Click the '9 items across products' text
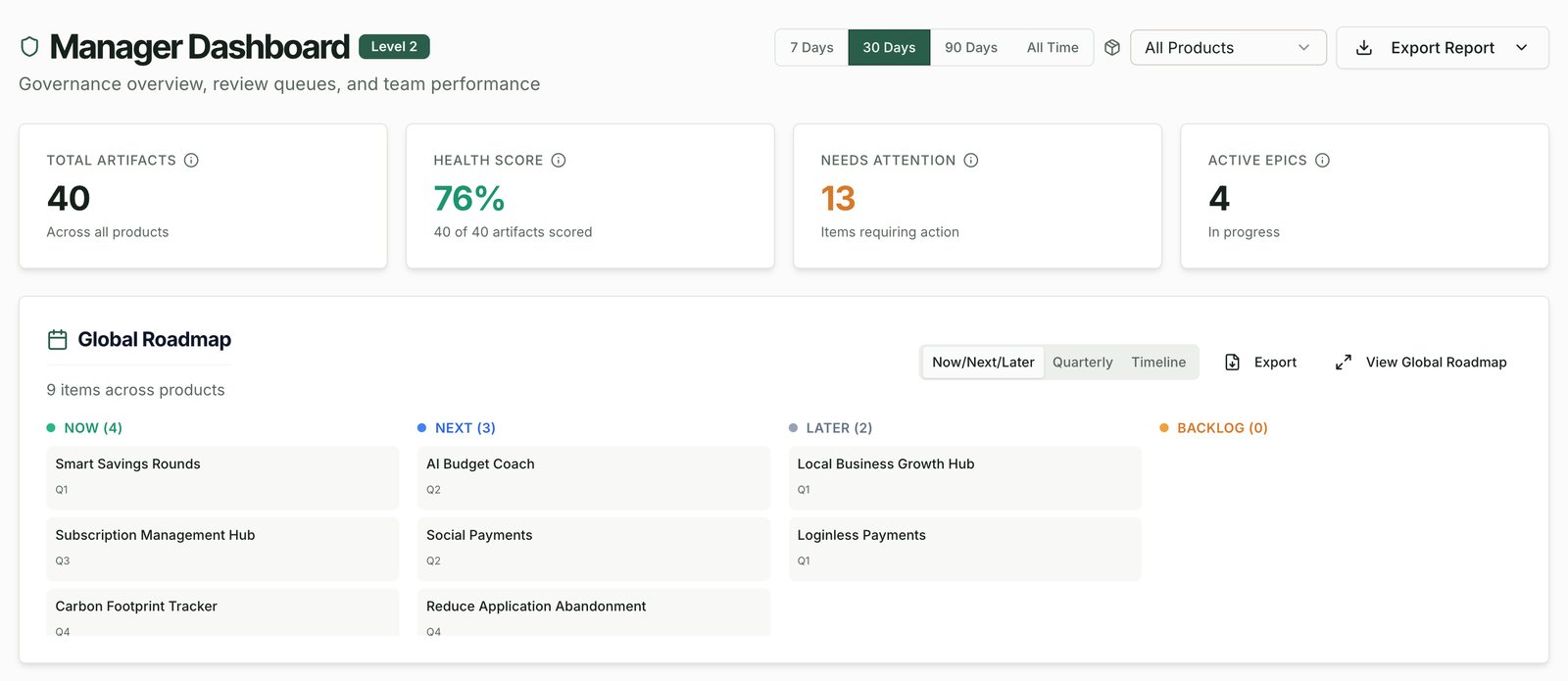This screenshot has width=1568, height=681. [135, 390]
